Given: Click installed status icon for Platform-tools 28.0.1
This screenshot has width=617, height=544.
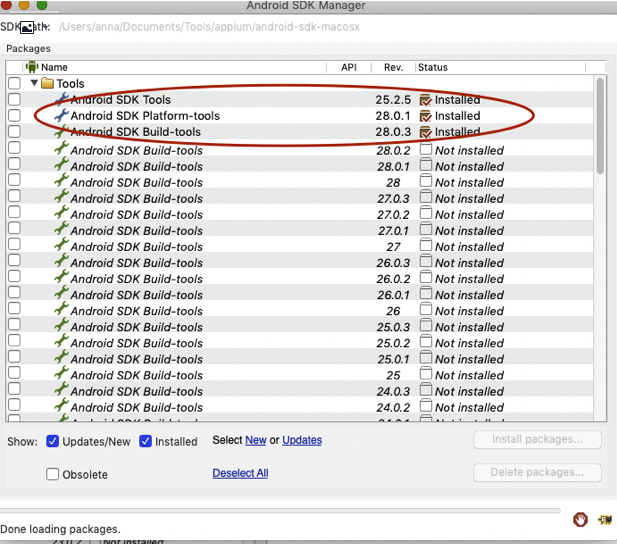Looking at the screenshot, I should (425, 116).
